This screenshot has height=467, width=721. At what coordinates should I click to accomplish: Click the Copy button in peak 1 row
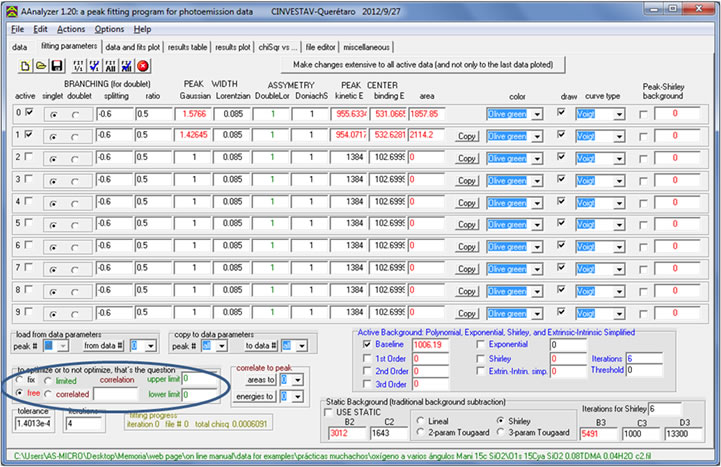(x=466, y=136)
